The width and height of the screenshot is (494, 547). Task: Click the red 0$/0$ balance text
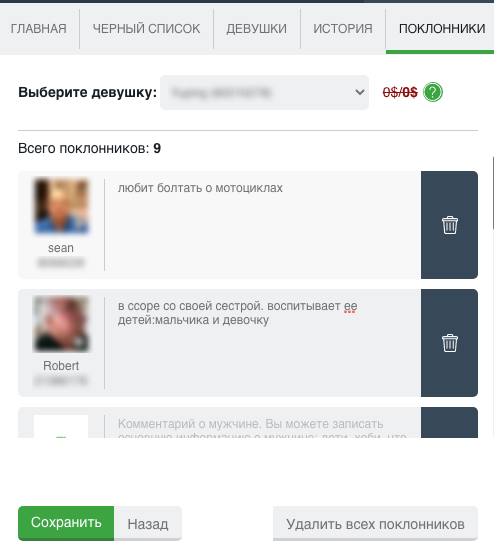click(400, 92)
